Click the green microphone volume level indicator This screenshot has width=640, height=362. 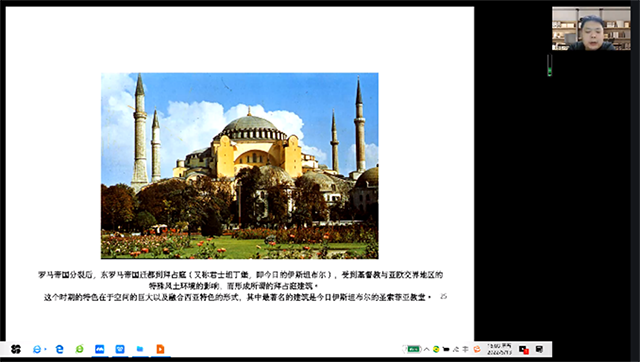(549, 65)
